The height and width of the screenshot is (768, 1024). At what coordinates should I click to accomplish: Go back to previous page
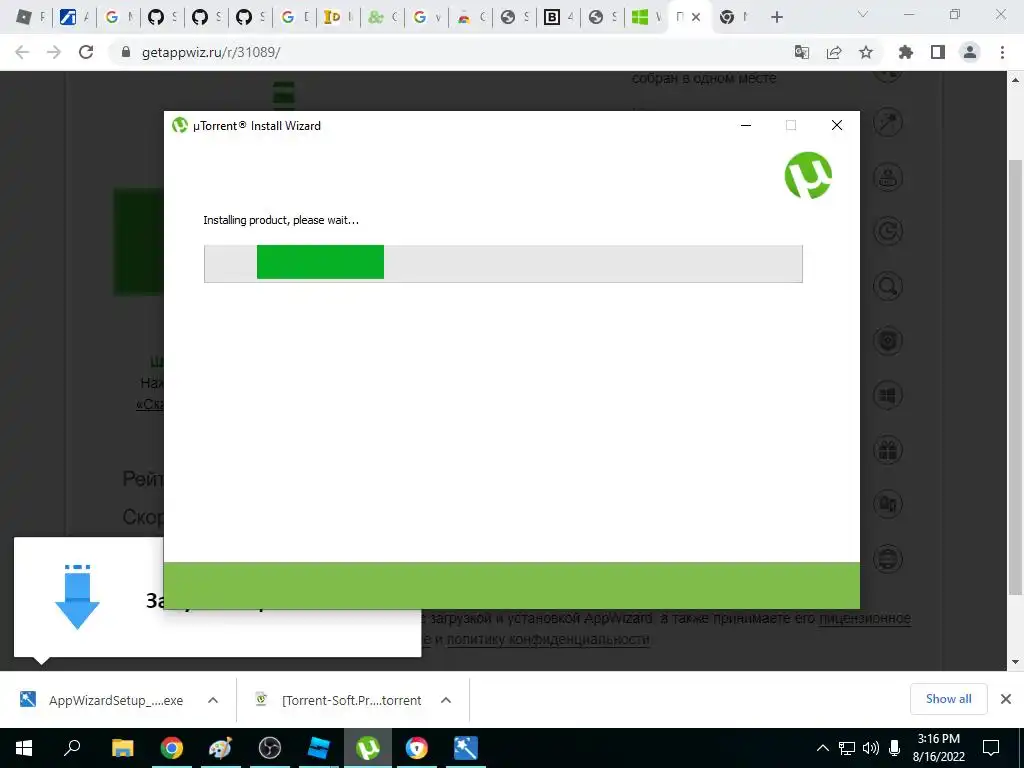pyautogui.click(x=22, y=52)
